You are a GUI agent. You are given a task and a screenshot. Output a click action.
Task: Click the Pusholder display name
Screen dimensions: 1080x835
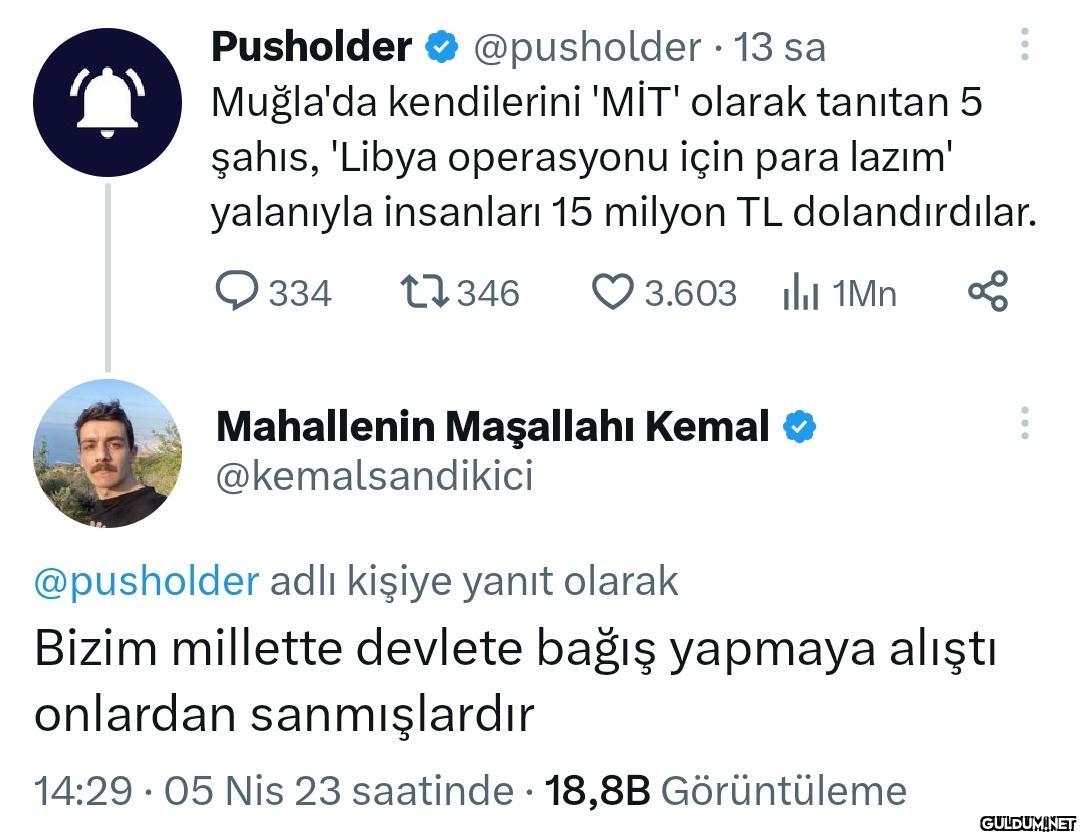pyautogui.click(x=312, y=47)
